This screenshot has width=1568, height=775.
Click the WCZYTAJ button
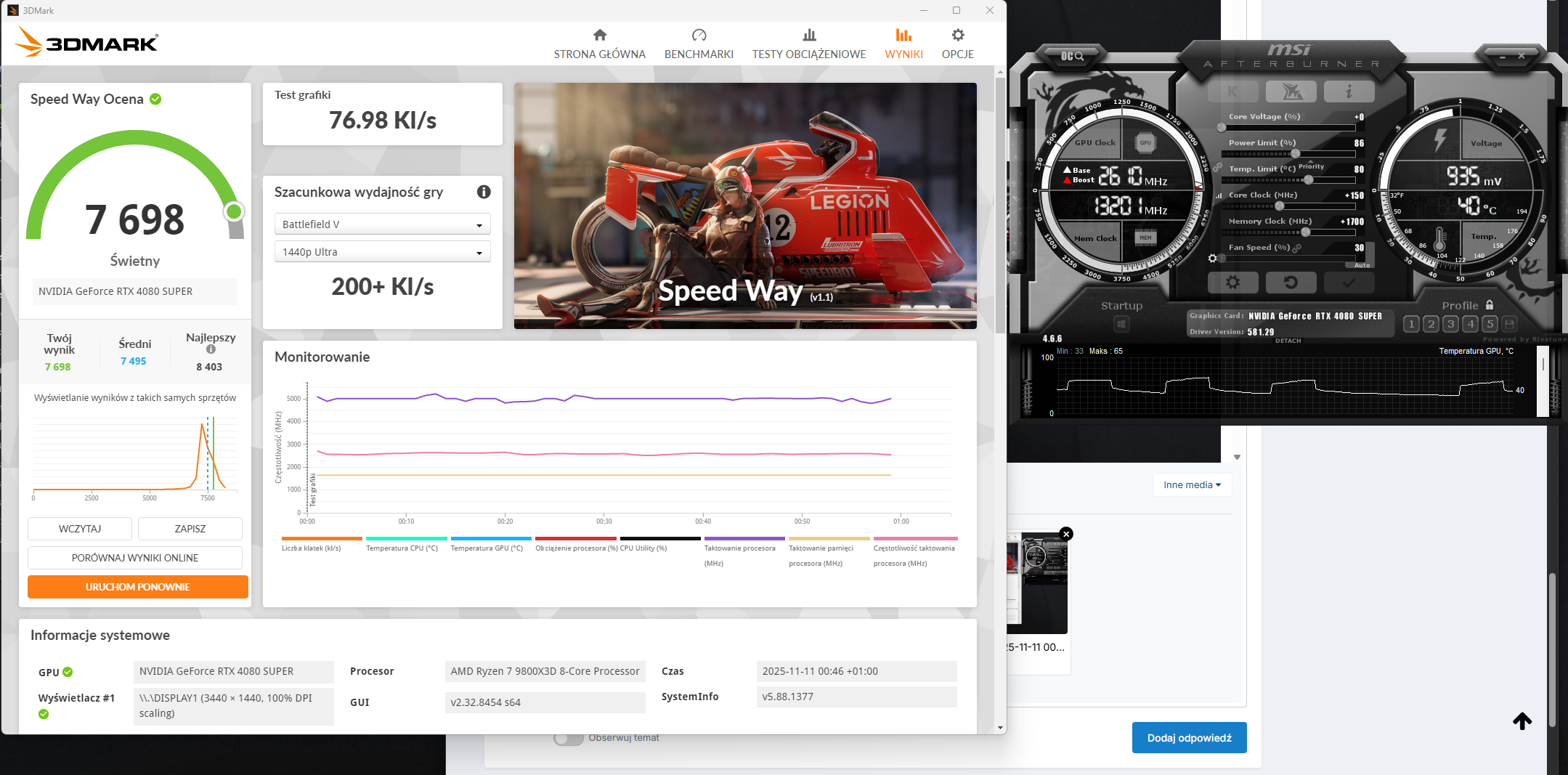tap(80, 529)
